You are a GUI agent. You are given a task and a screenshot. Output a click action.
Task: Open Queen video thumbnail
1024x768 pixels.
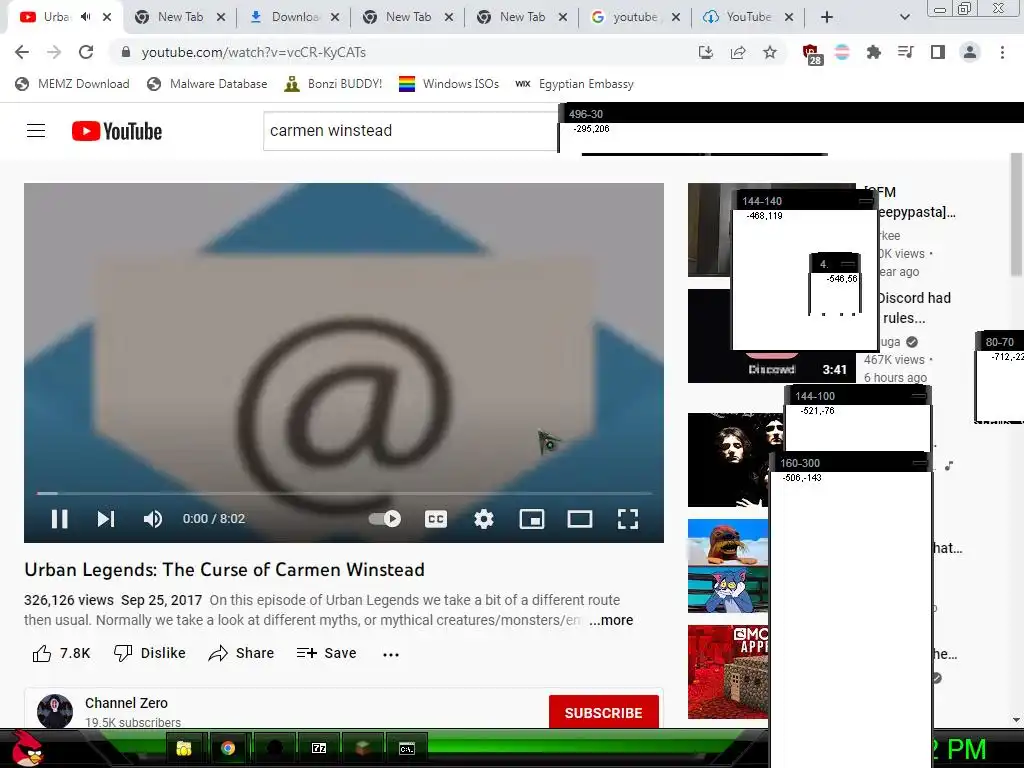735,460
